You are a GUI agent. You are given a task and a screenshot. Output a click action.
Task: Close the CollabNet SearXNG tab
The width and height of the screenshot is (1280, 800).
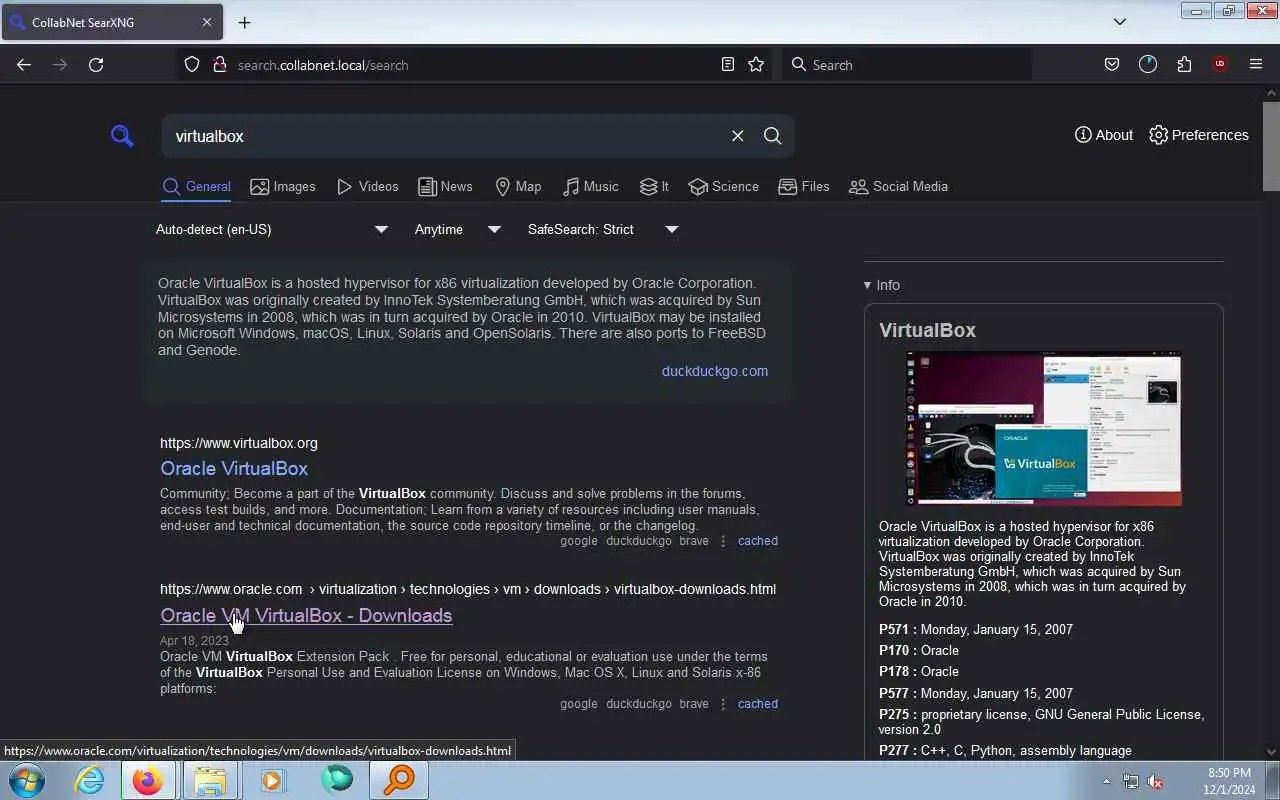pos(207,22)
